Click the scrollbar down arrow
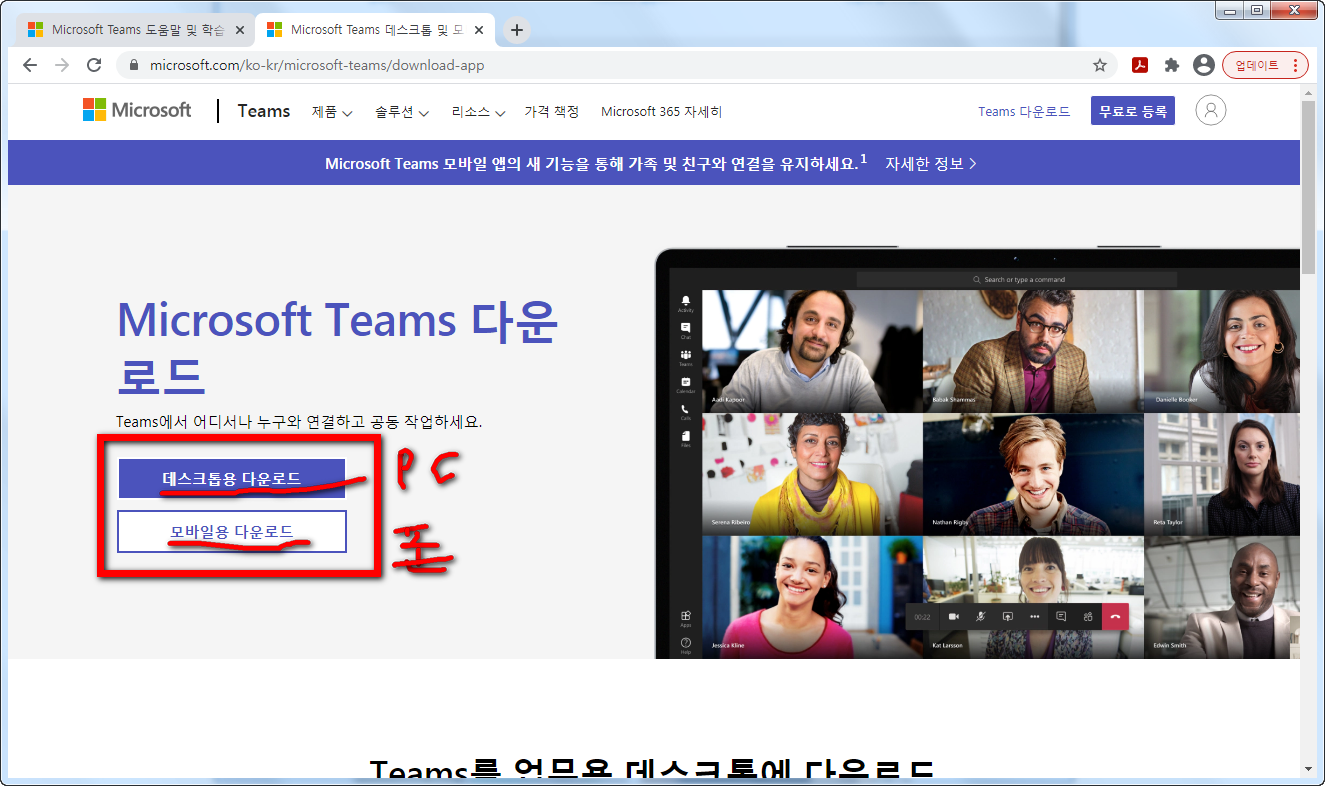This screenshot has width=1325, height=786. pyautogui.click(x=1308, y=769)
